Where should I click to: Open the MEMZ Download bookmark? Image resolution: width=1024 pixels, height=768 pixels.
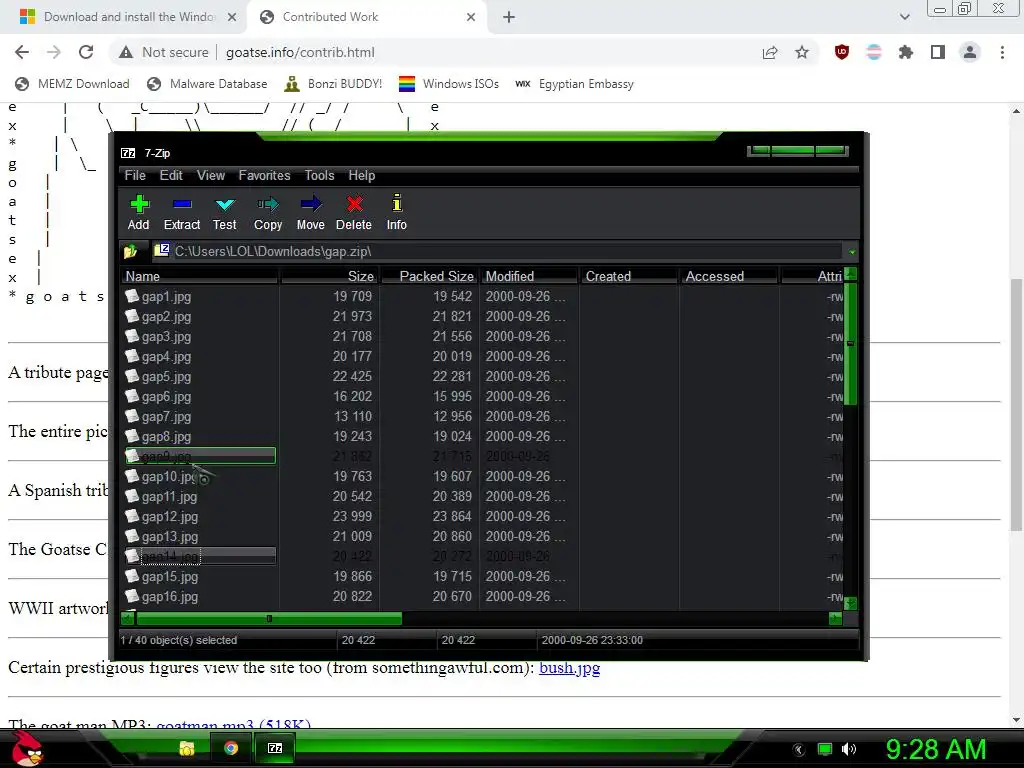[x=72, y=84]
